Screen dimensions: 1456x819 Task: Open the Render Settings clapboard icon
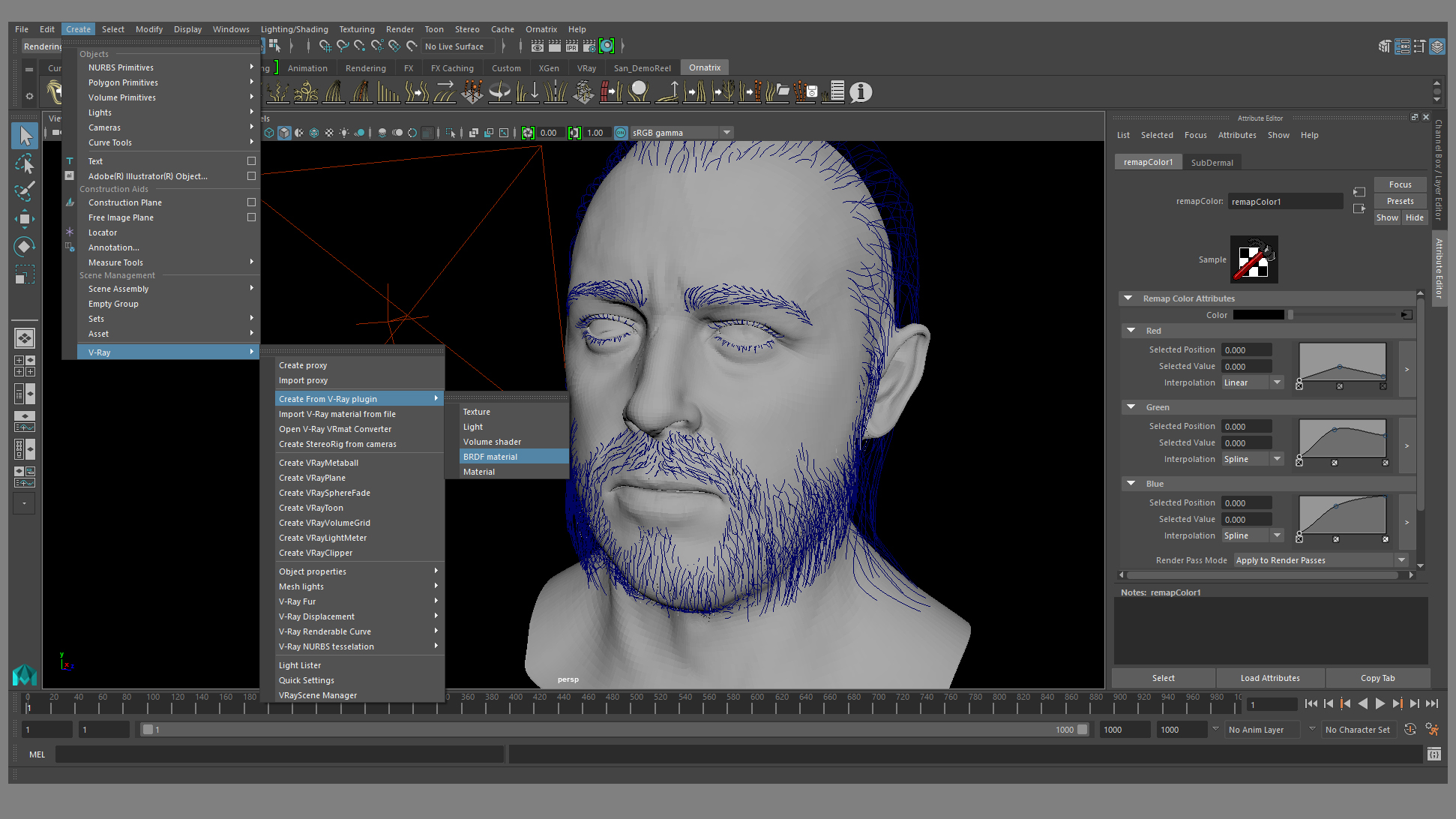tap(589, 46)
